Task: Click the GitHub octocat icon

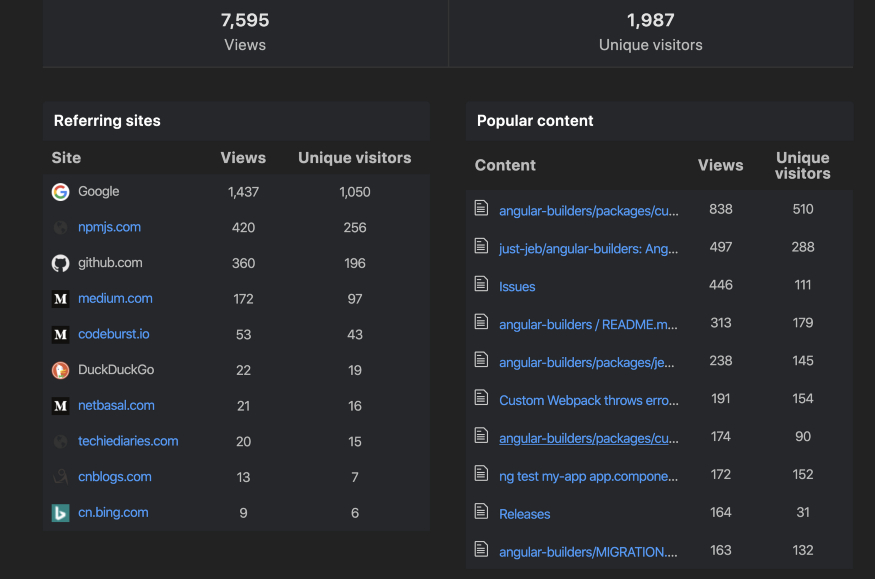Action: coord(60,263)
